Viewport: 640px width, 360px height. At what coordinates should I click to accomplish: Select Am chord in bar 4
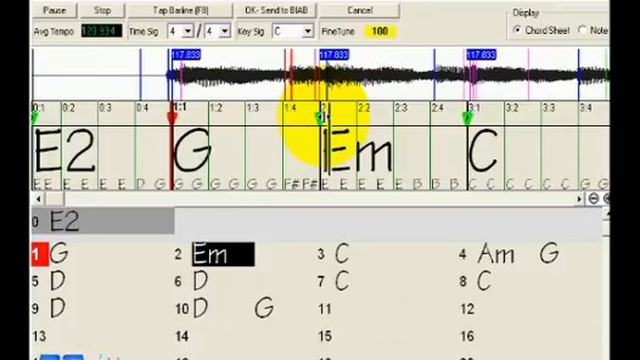(x=496, y=254)
